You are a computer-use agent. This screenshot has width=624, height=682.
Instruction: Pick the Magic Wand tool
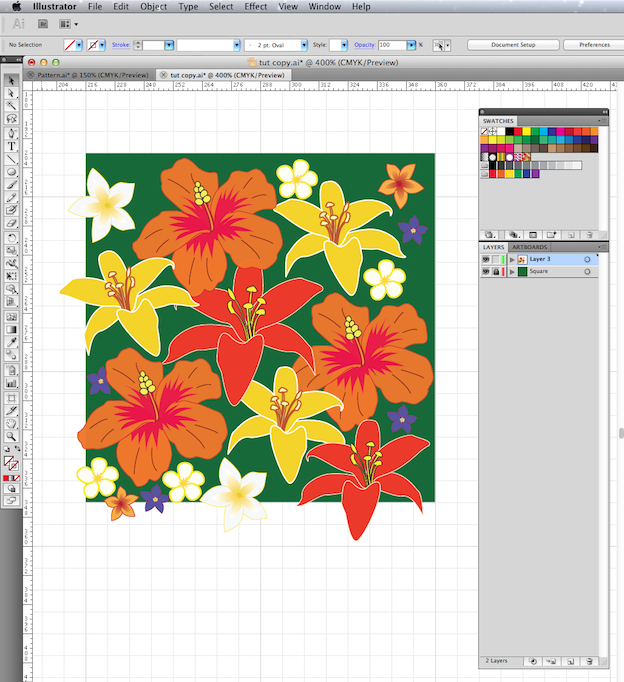click(x=11, y=106)
